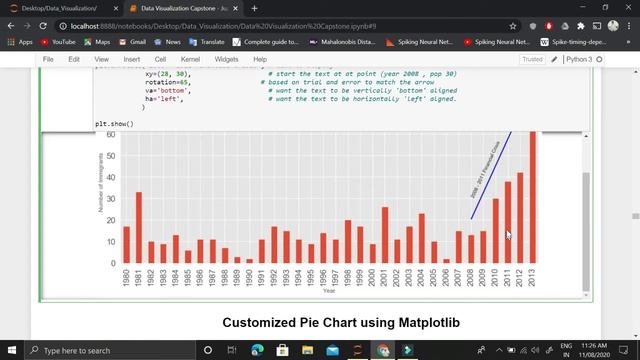This screenshot has height=360, width=640.
Task: Go back with the browser back arrow
Action: click(11, 26)
